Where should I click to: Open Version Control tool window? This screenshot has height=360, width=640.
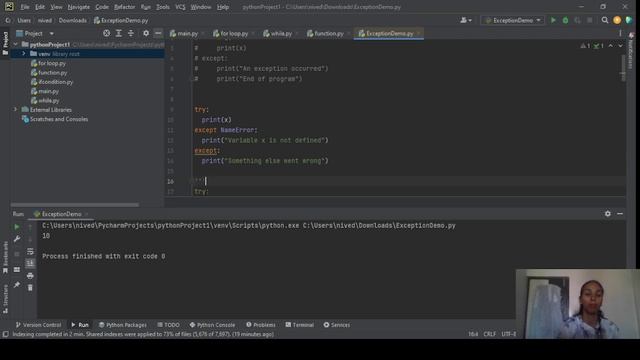click(38, 325)
